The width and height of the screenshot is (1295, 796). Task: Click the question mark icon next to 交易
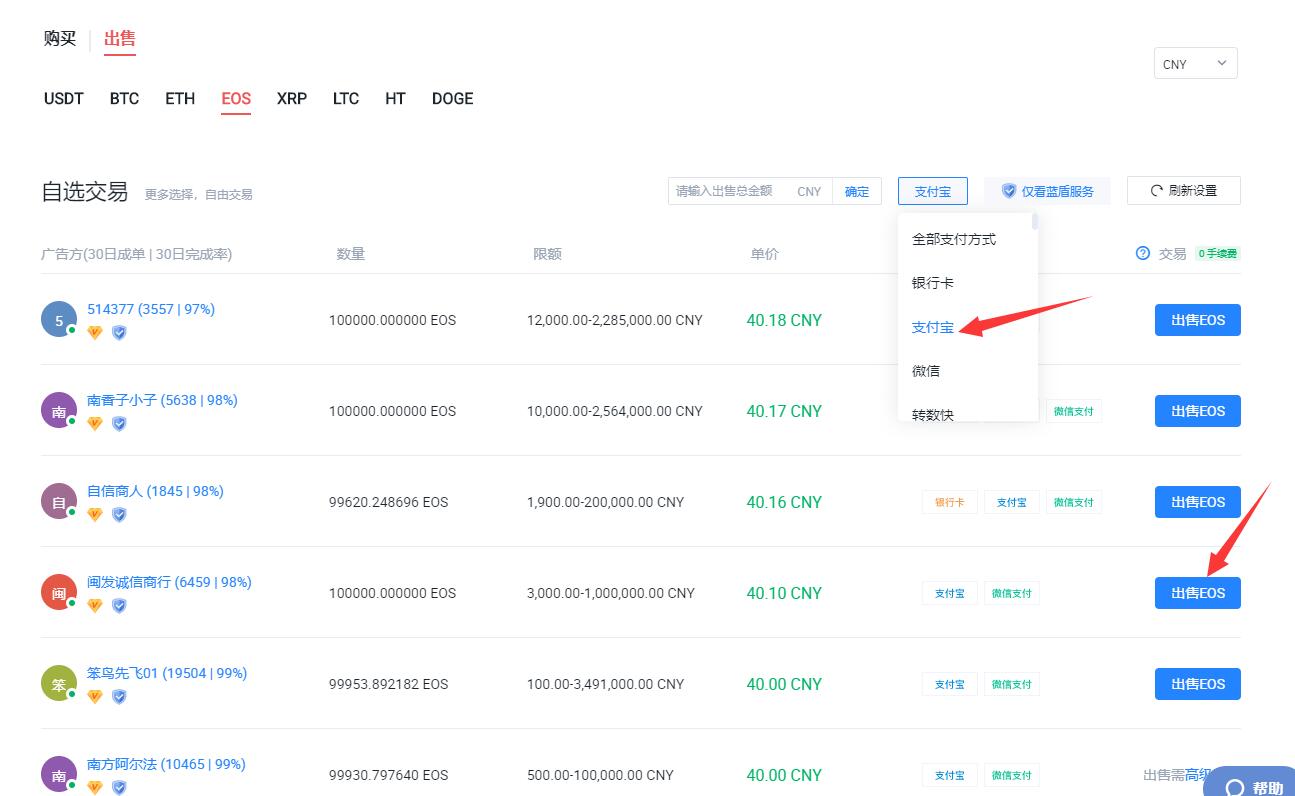point(1143,253)
